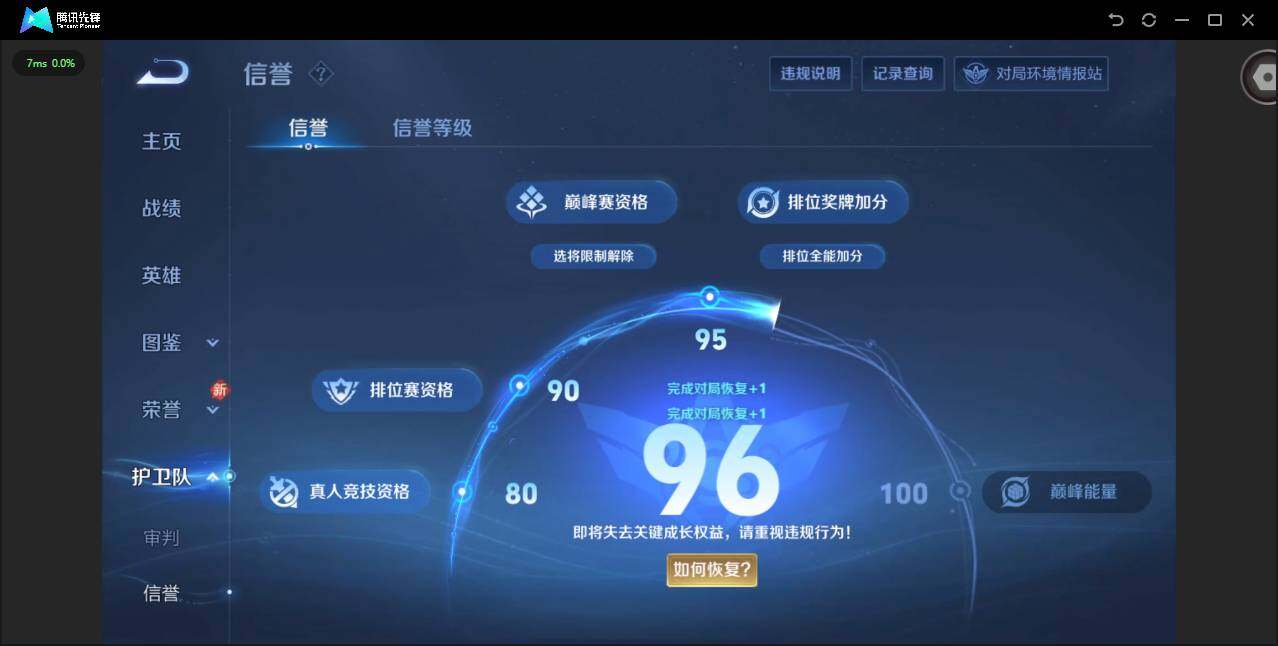This screenshot has height=646, width=1278.
Task: Click the 如何恢复 recovery help button
Action: coord(711,568)
